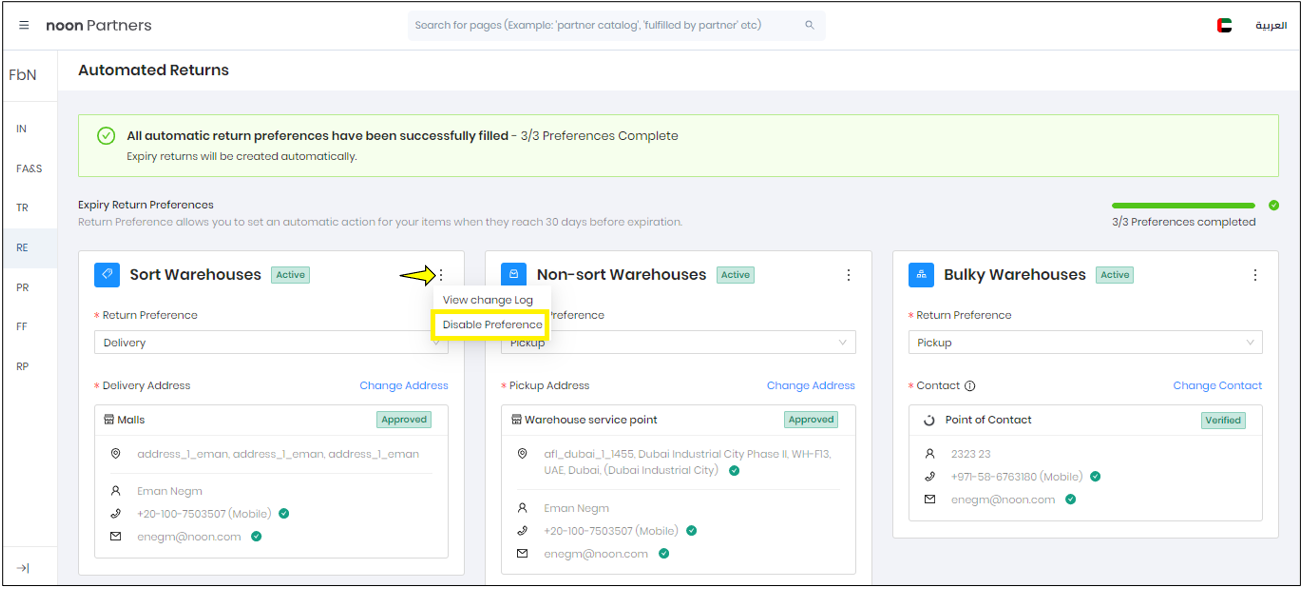The width and height of the screenshot is (1303, 590).
Task: Click the green success checkmark icon in banner
Action: (106, 136)
